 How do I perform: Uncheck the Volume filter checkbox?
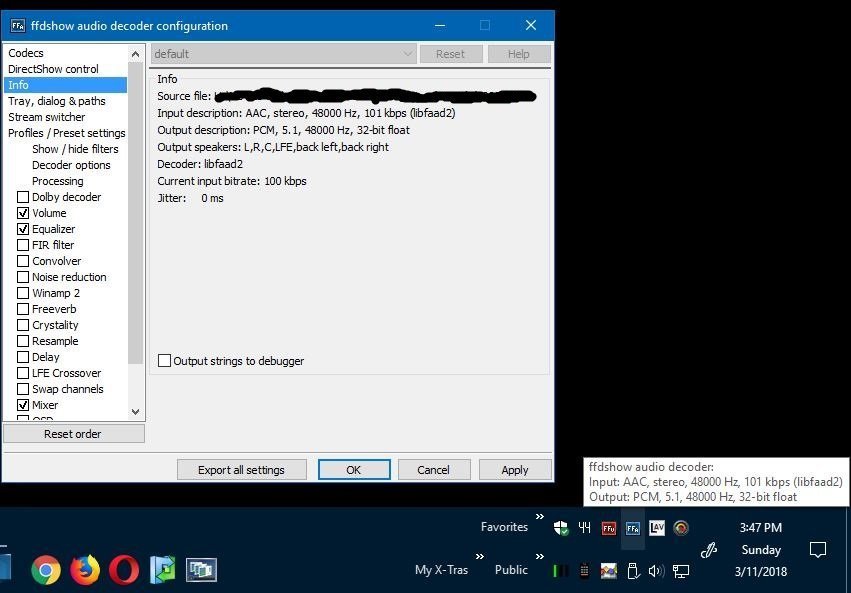pyautogui.click(x=23, y=213)
